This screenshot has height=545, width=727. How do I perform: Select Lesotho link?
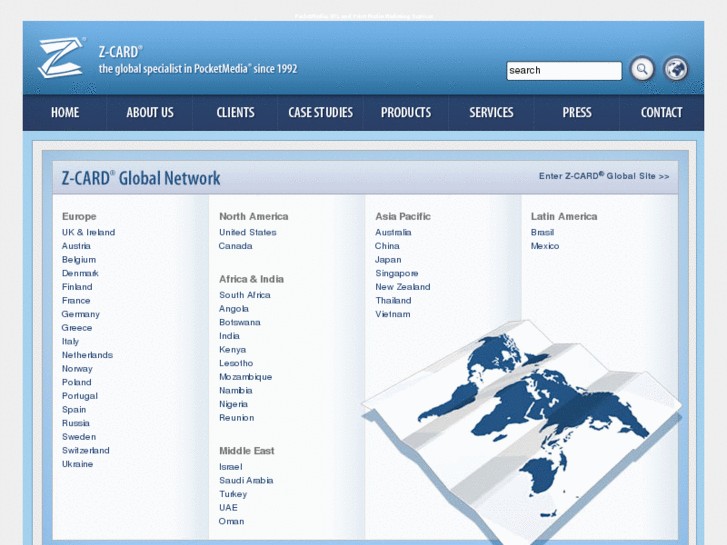236,363
